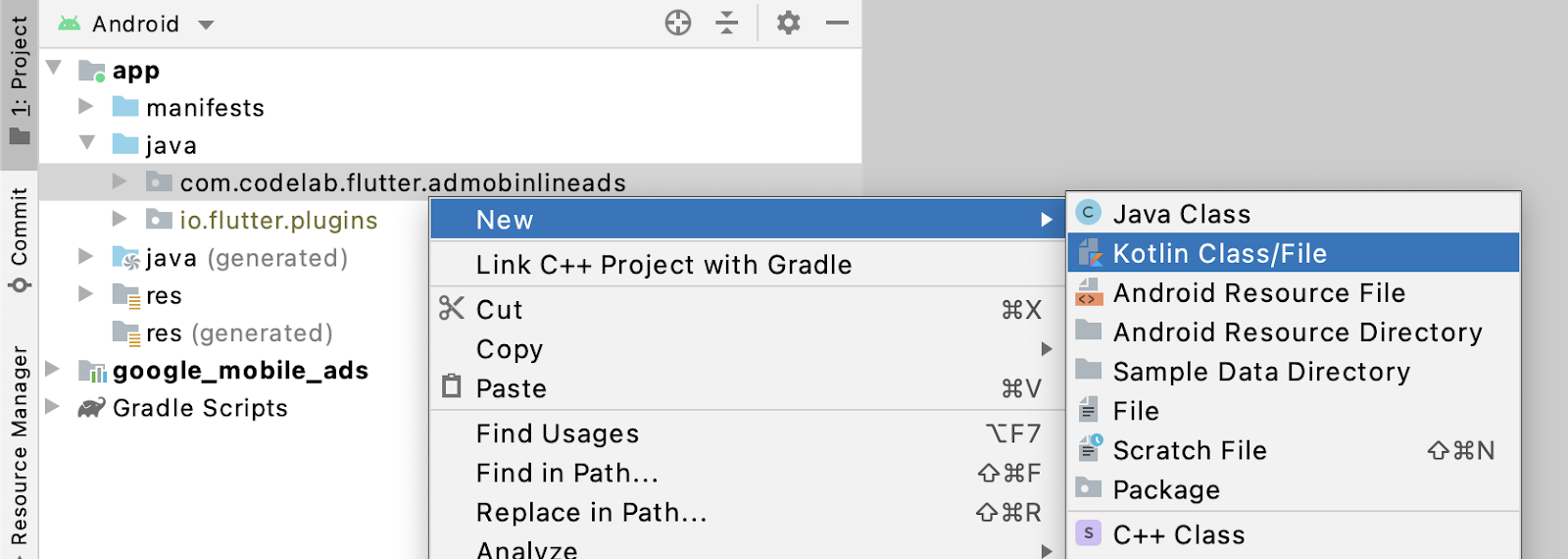
Task: Expand the manifests folder
Action: [x=86, y=106]
